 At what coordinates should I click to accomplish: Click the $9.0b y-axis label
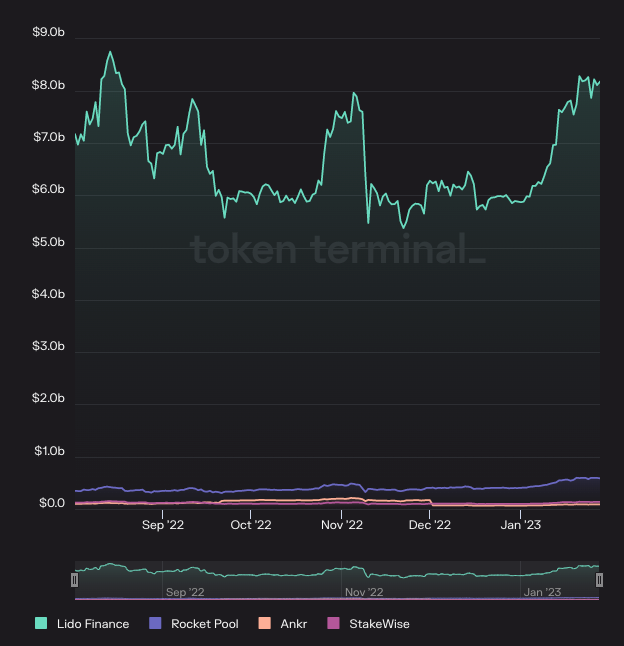49,32
